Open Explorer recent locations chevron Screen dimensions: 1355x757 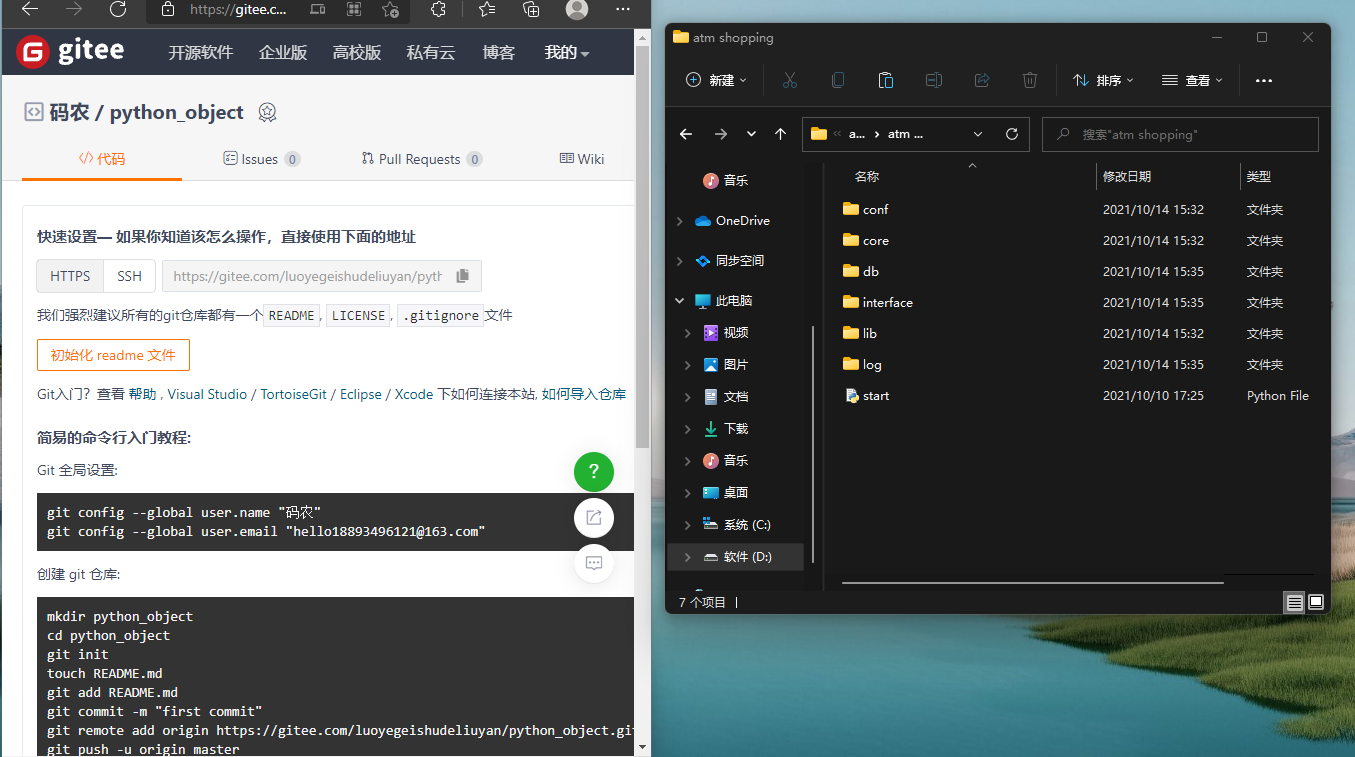[752, 134]
